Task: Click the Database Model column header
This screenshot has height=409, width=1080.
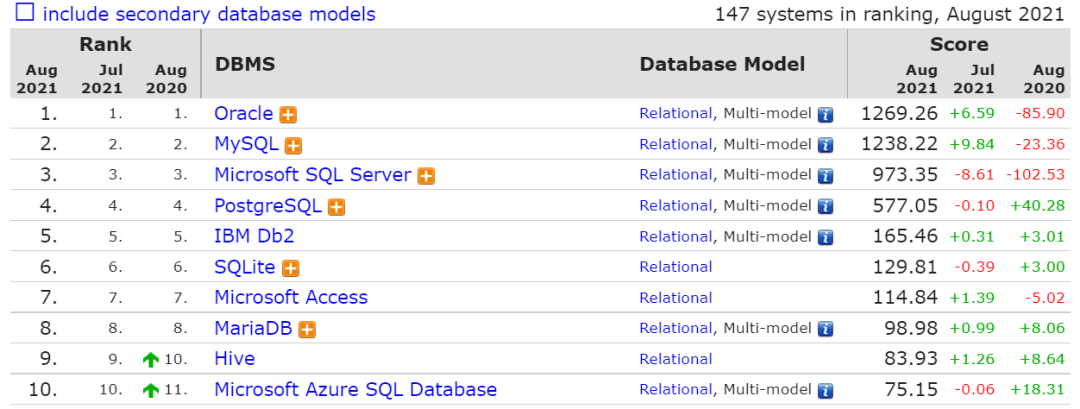Action: click(722, 64)
